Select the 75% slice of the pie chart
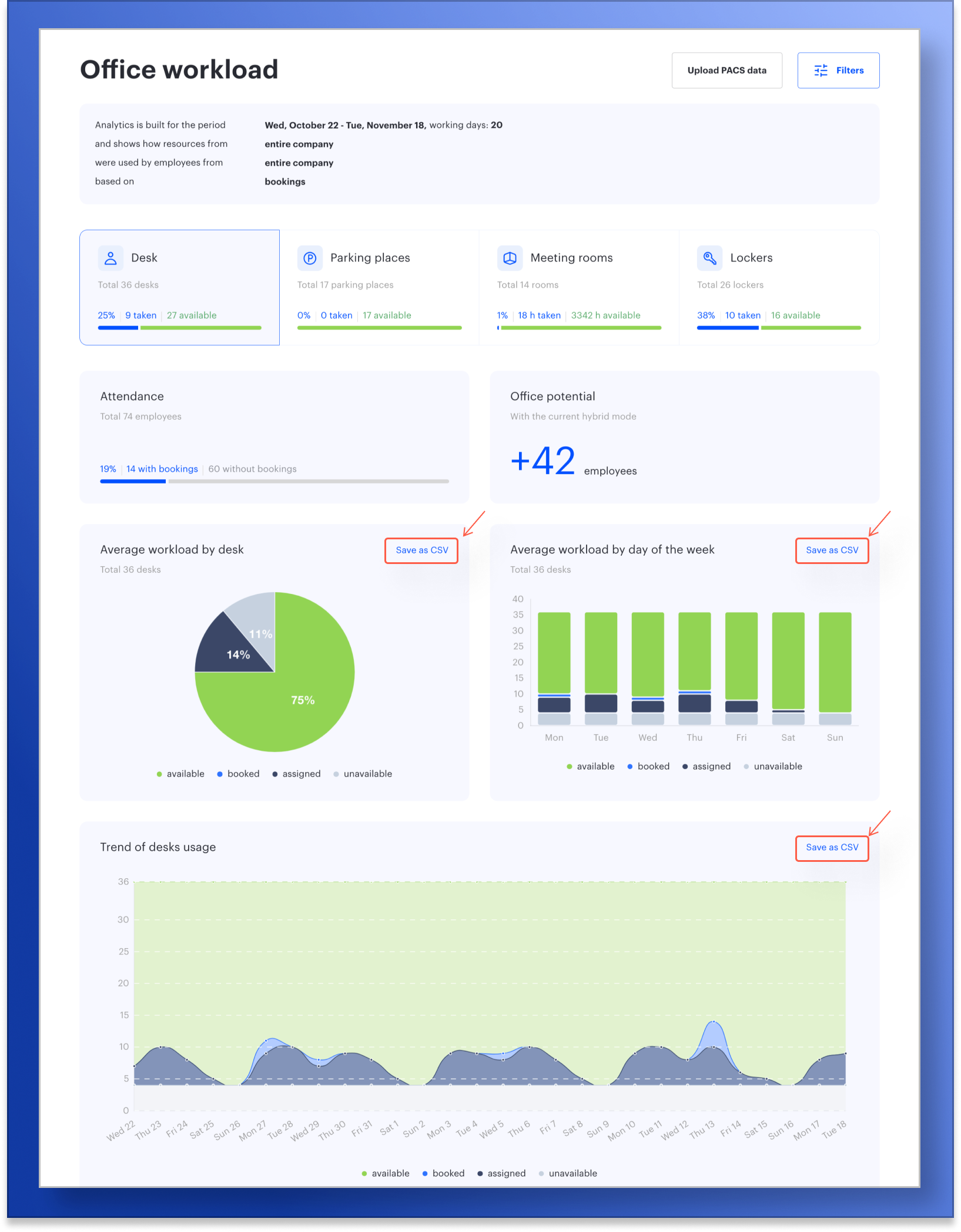Viewport: 961px width, 1232px height. pyautogui.click(x=302, y=700)
